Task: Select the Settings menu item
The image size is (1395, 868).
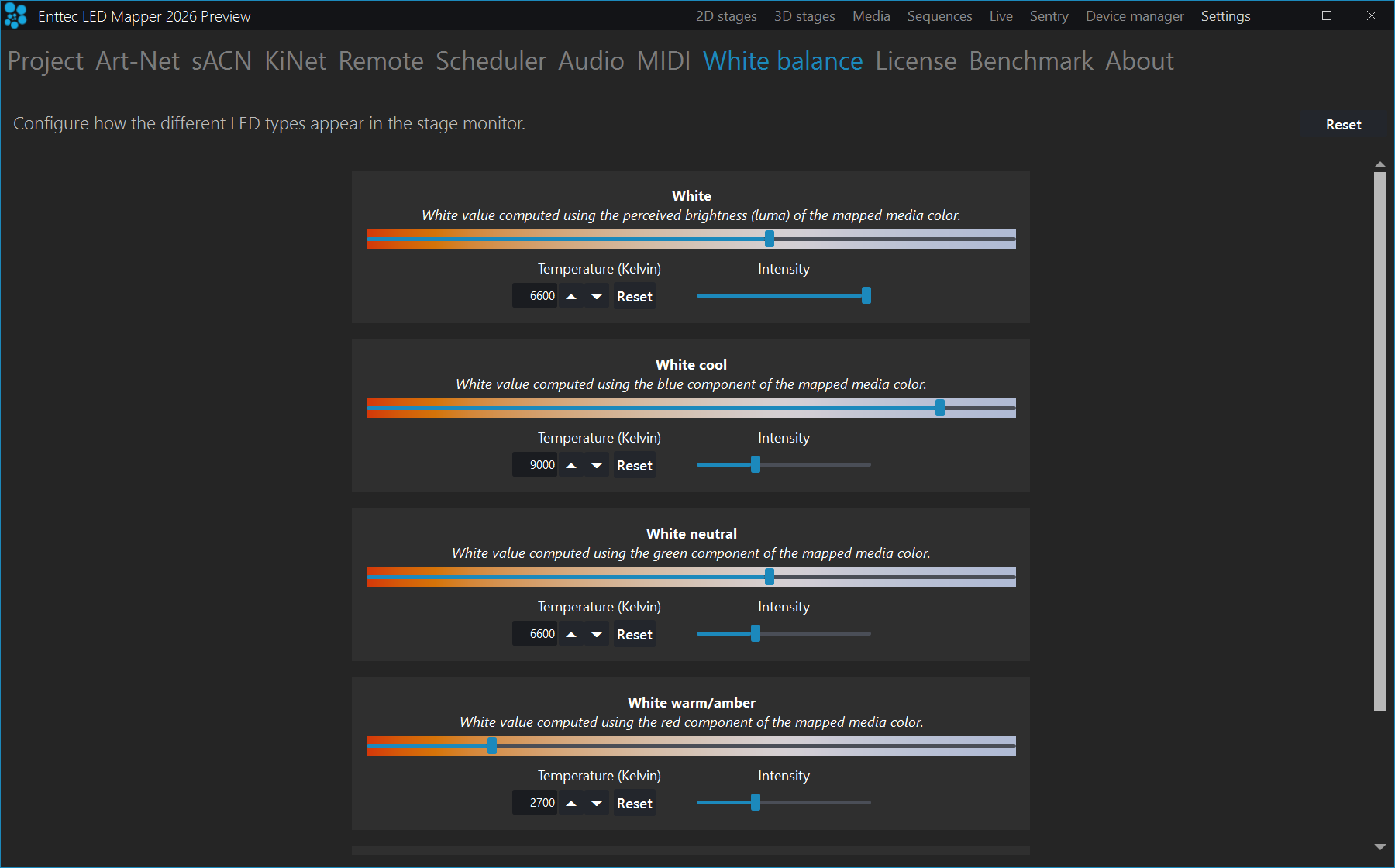Action: [x=1225, y=16]
